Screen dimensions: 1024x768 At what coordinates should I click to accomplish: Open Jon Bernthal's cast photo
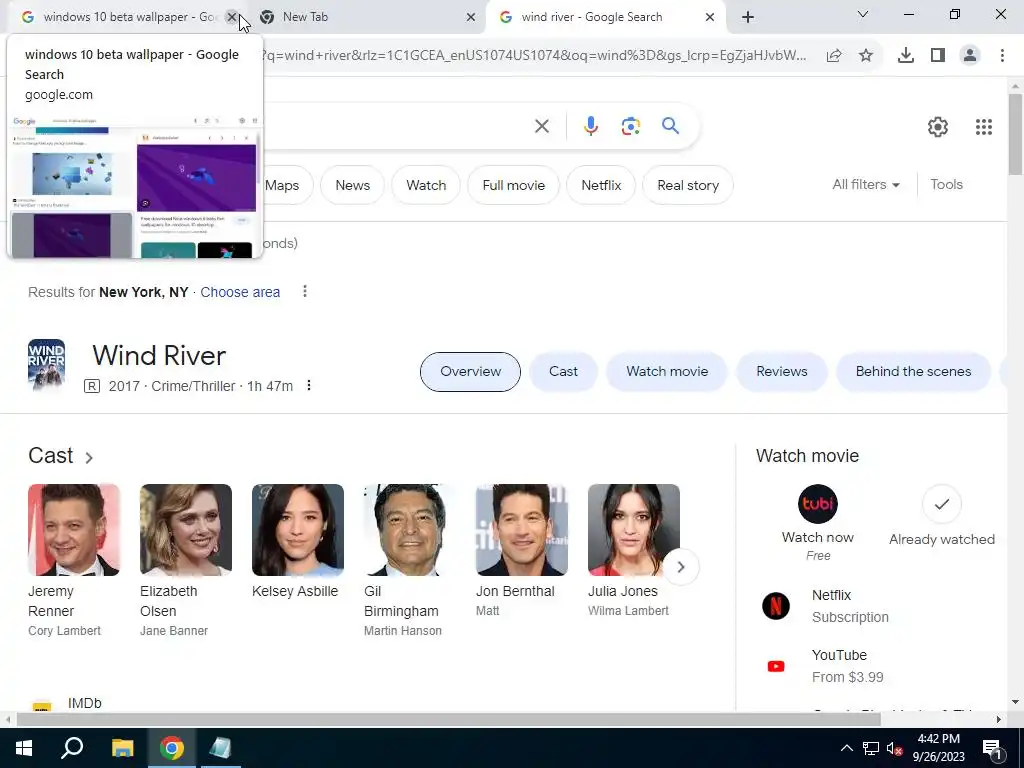point(522,530)
